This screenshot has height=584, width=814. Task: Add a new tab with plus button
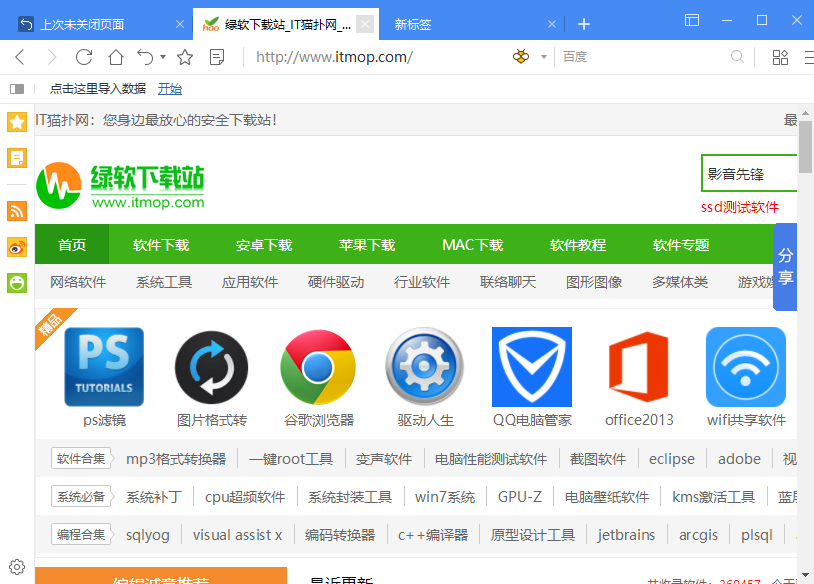(584, 24)
